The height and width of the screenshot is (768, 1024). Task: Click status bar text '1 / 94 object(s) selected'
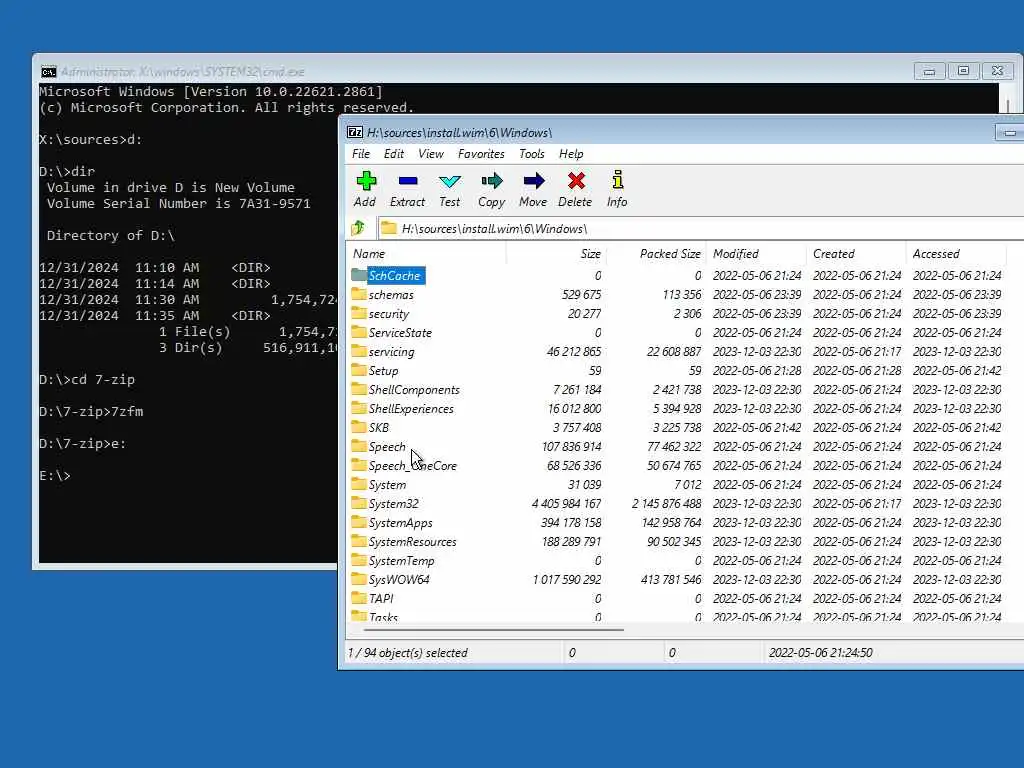point(408,652)
